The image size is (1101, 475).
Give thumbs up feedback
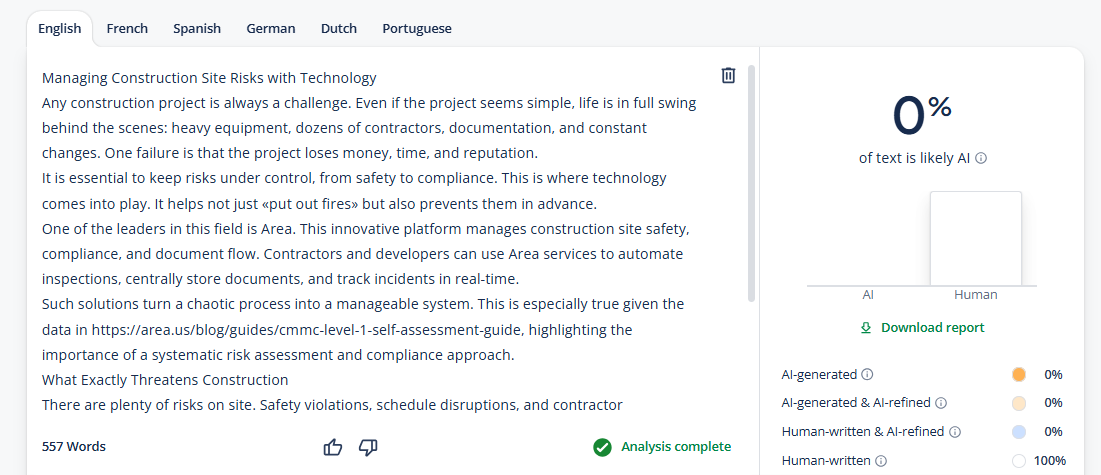tap(333, 447)
